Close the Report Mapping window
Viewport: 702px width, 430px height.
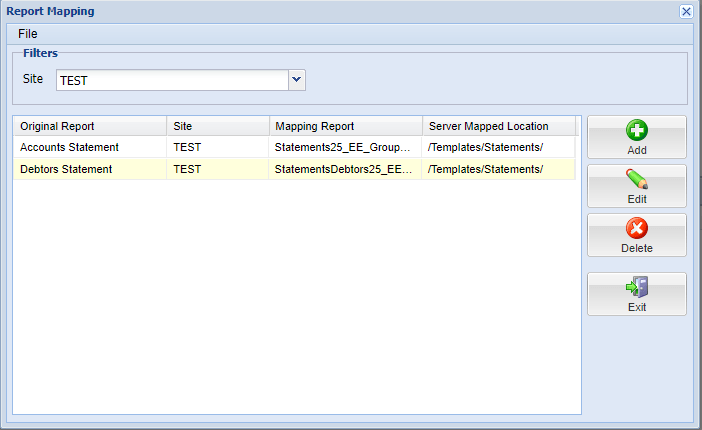tap(686, 11)
